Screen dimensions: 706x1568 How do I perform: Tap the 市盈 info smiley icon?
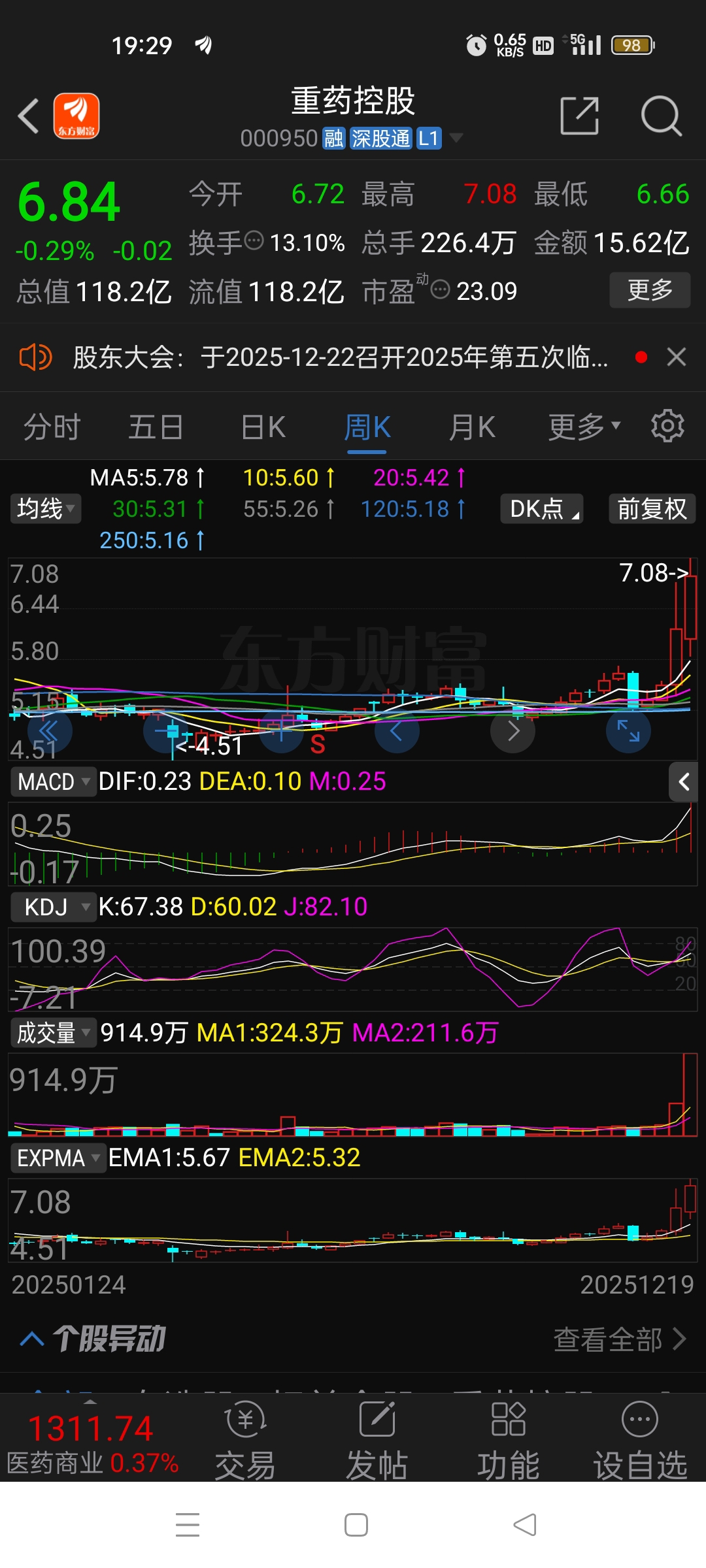441,289
